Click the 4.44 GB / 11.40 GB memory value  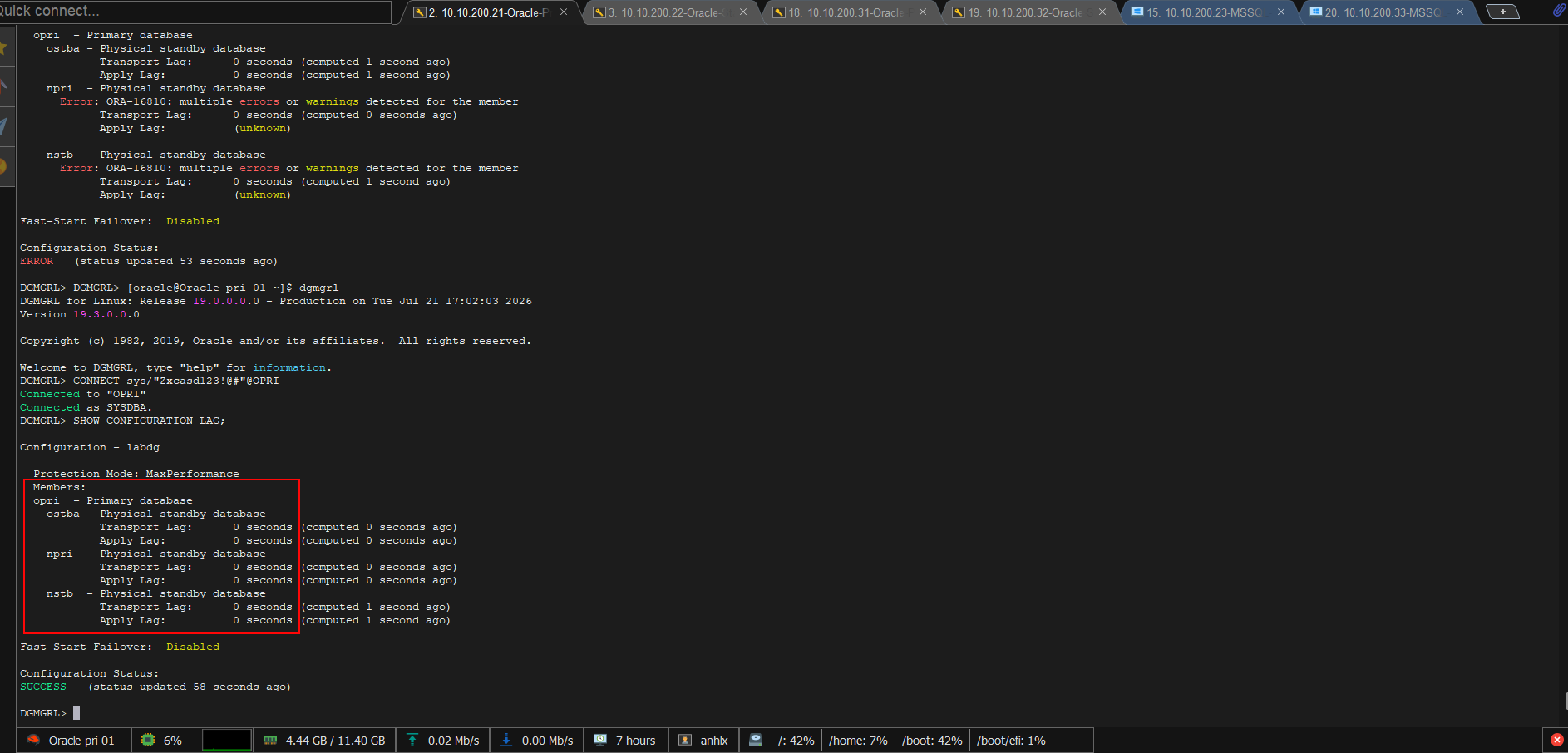pyautogui.click(x=336, y=741)
